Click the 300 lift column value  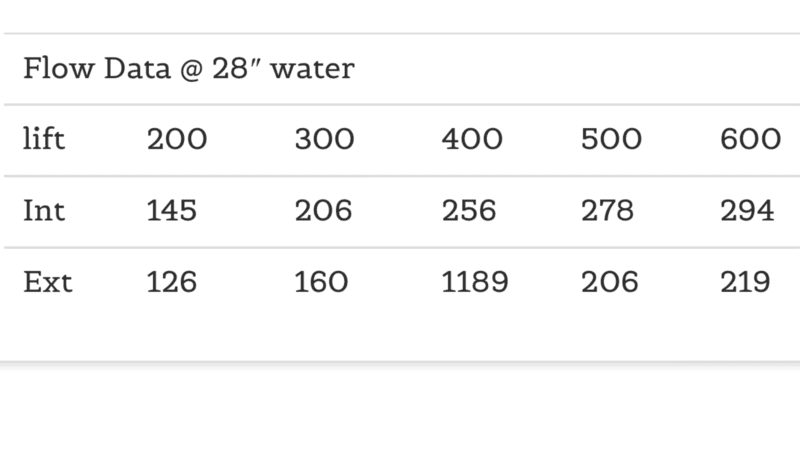[324, 139]
